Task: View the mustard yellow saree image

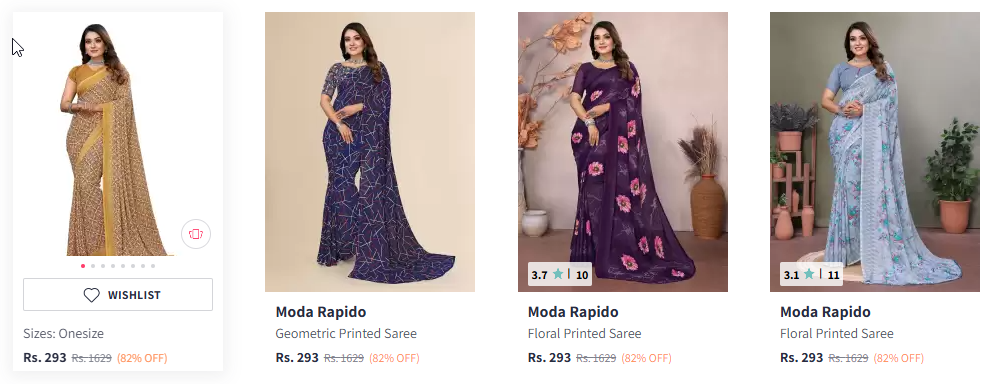Action: 118,137
